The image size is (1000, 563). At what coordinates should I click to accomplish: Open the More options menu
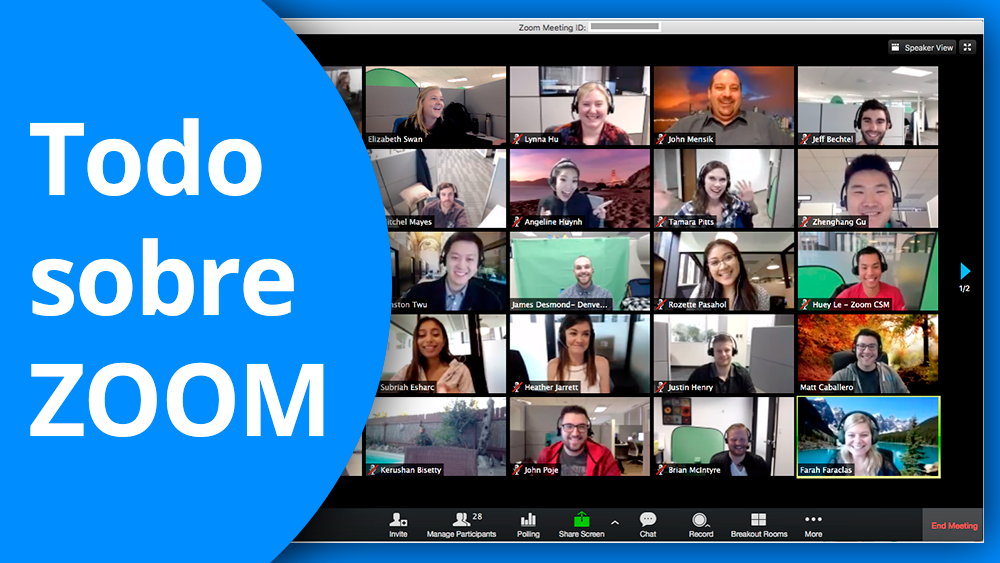click(x=813, y=525)
